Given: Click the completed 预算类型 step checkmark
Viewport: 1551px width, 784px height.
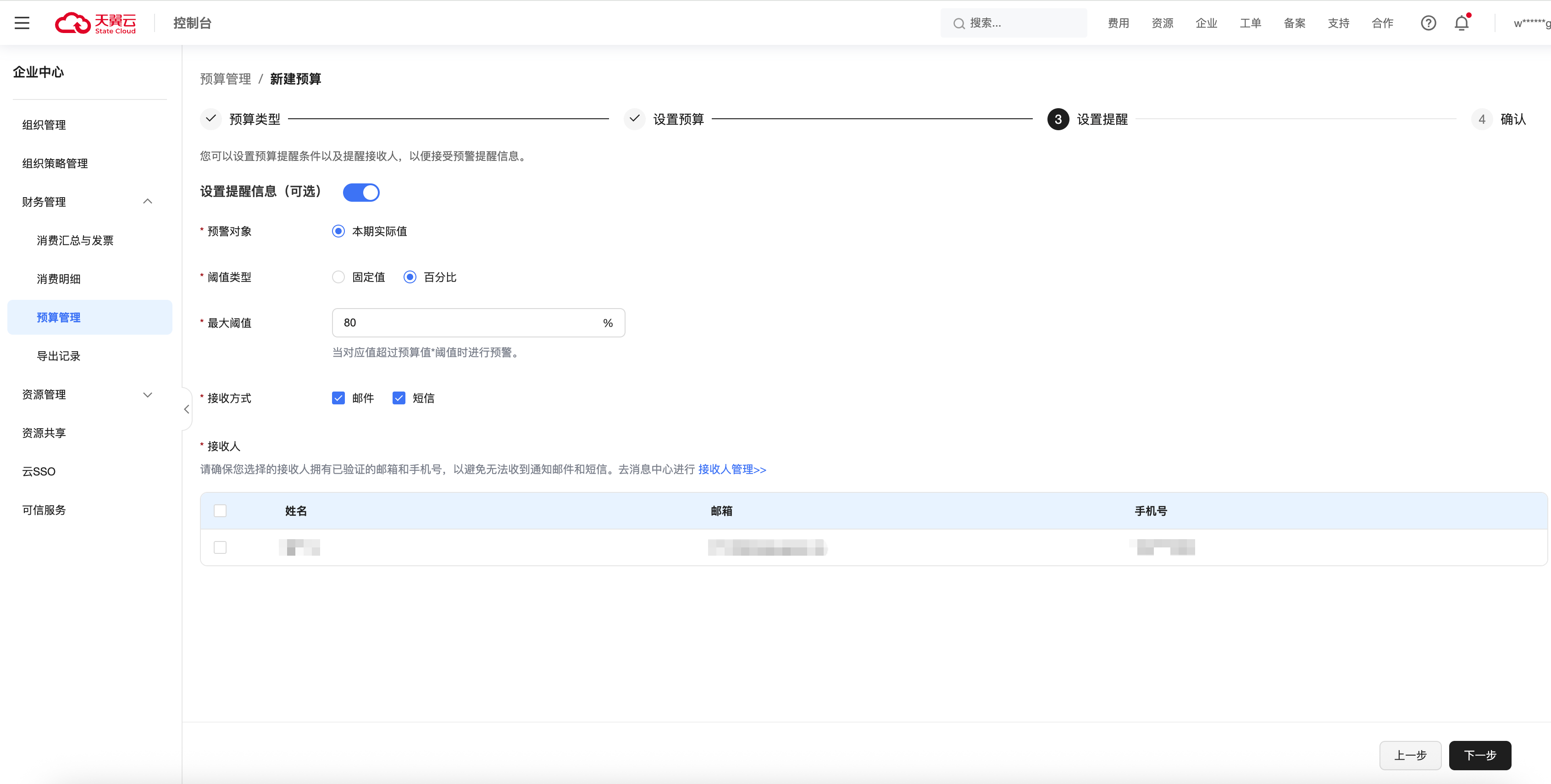Looking at the screenshot, I should pyautogui.click(x=211, y=119).
